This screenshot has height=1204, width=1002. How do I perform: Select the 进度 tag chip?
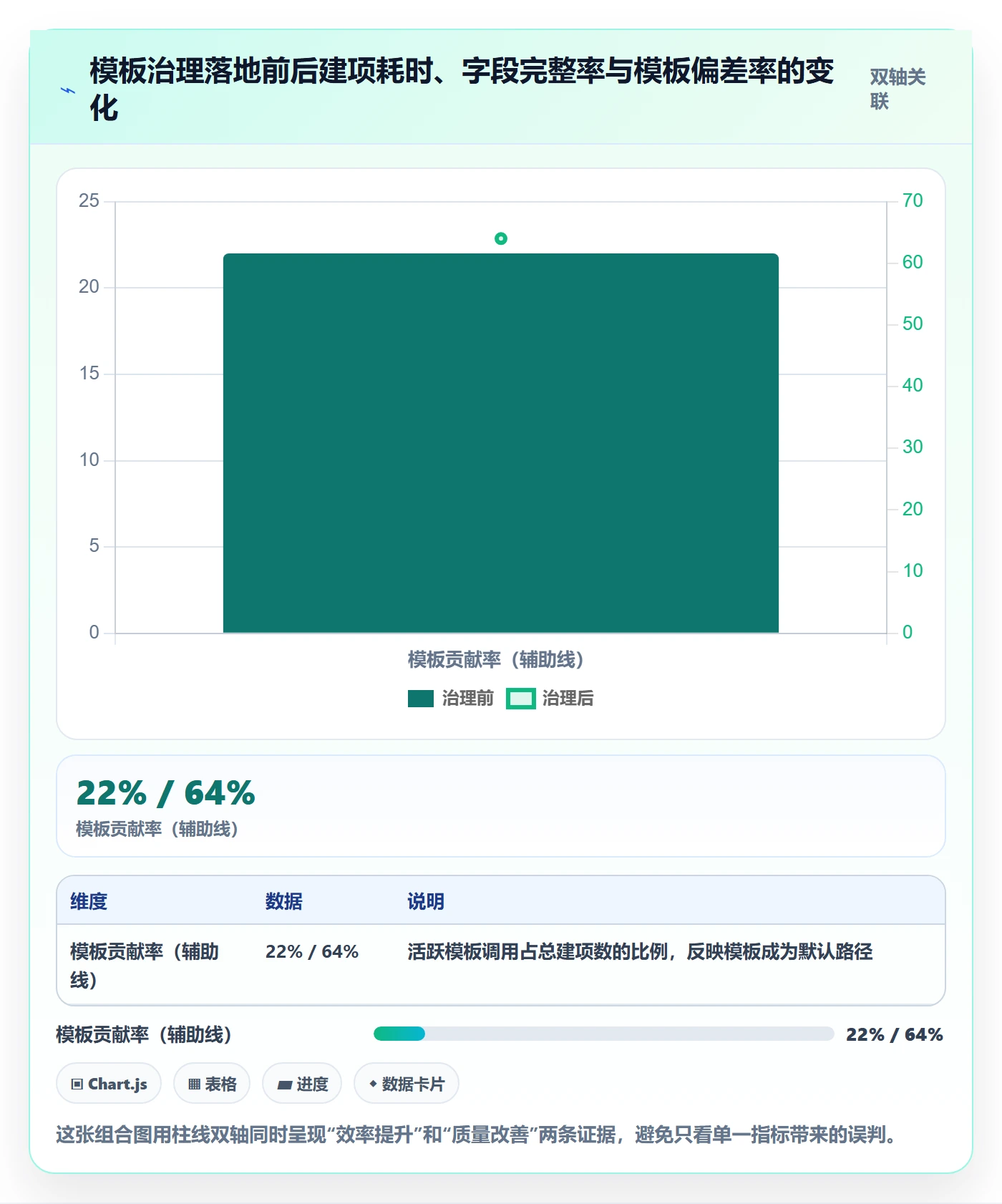pos(302,1084)
